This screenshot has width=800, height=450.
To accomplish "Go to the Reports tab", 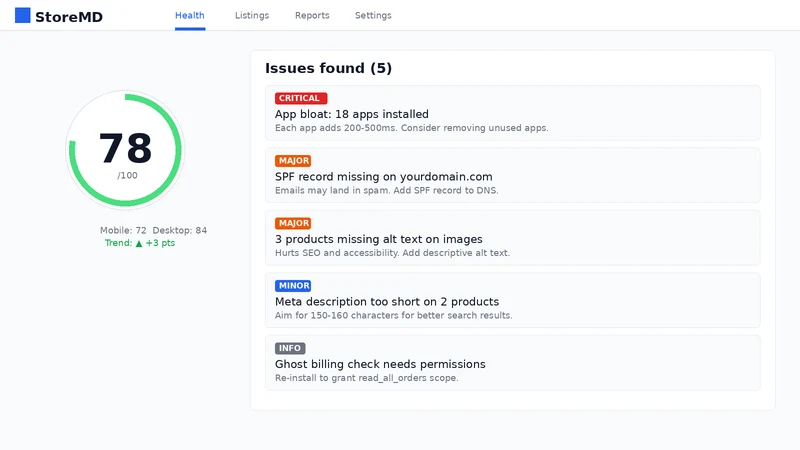I will click(x=312, y=15).
